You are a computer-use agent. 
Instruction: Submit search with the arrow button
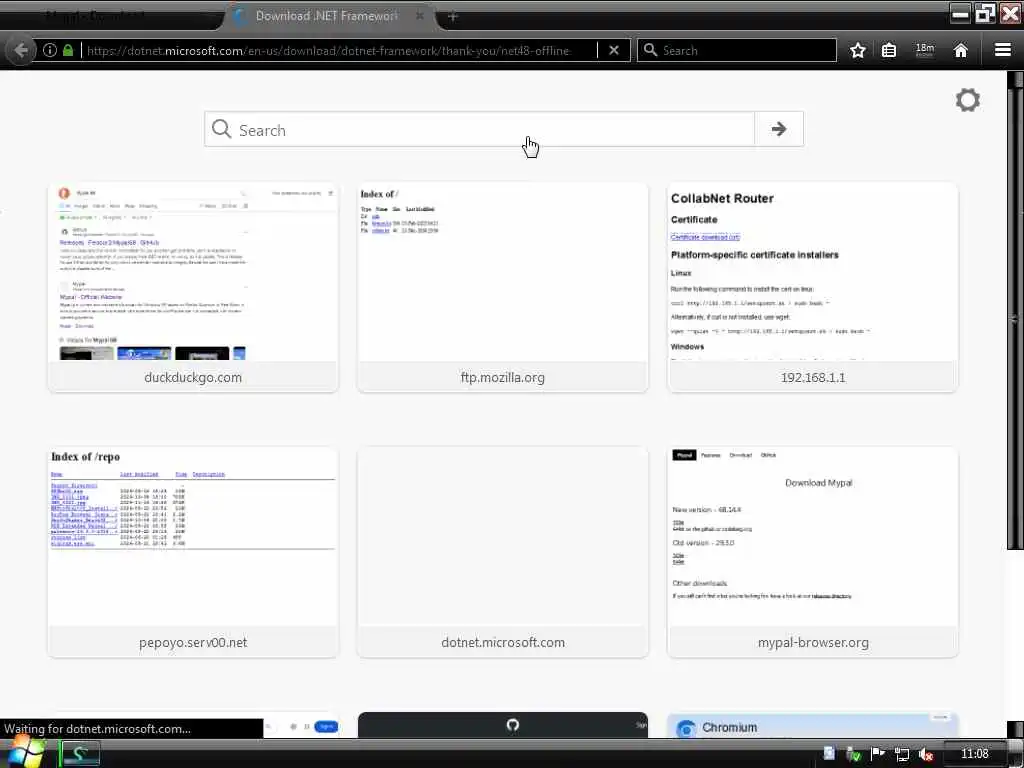coord(778,129)
